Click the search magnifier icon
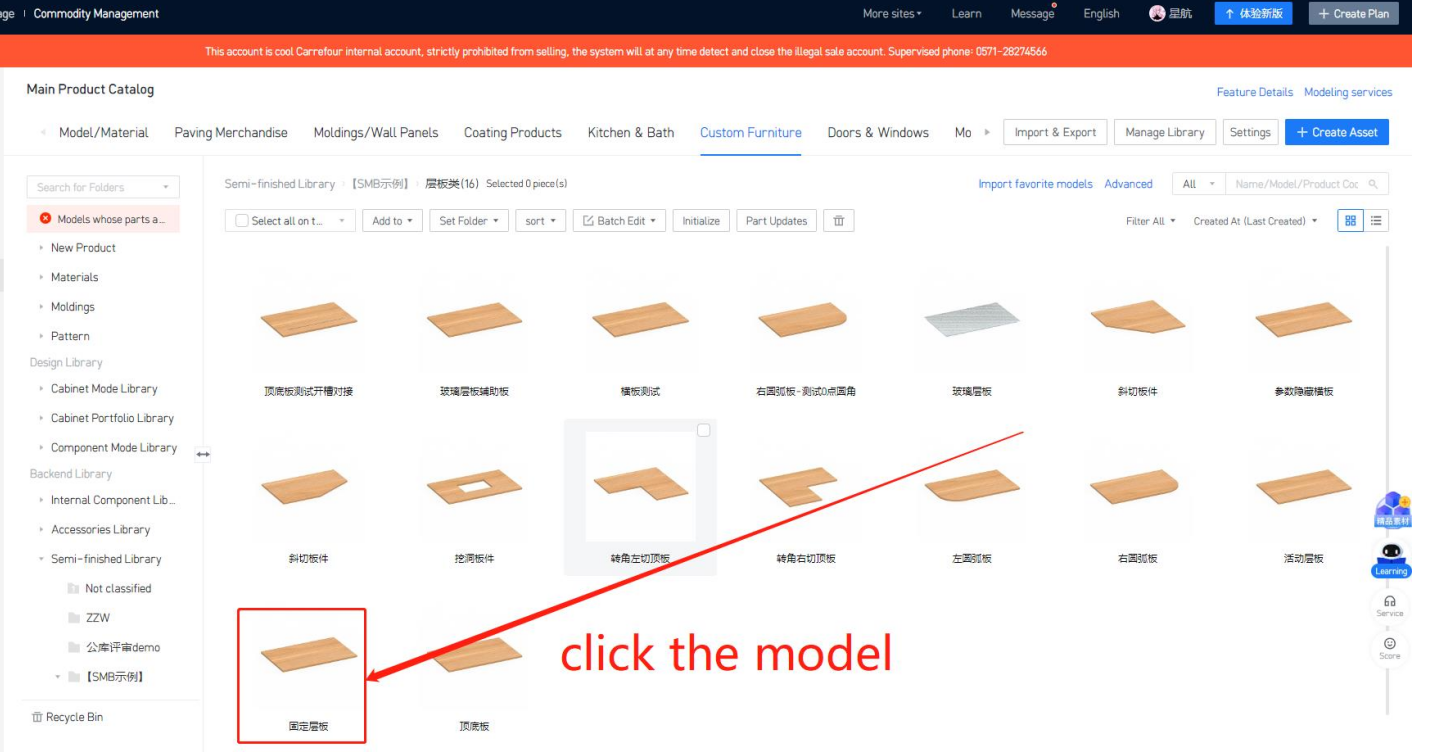Image resolution: width=1433 pixels, height=754 pixels. (1373, 184)
